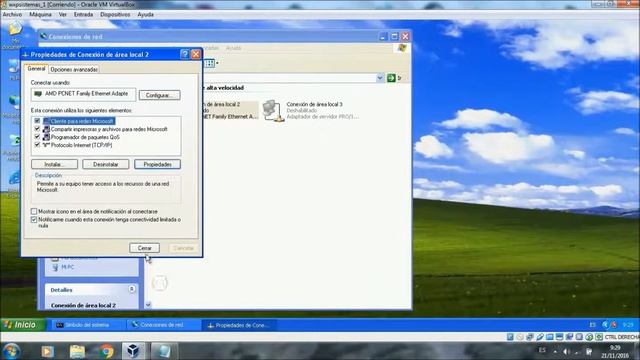
Task: Show hidden host tray icons arrow
Action: (555, 351)
